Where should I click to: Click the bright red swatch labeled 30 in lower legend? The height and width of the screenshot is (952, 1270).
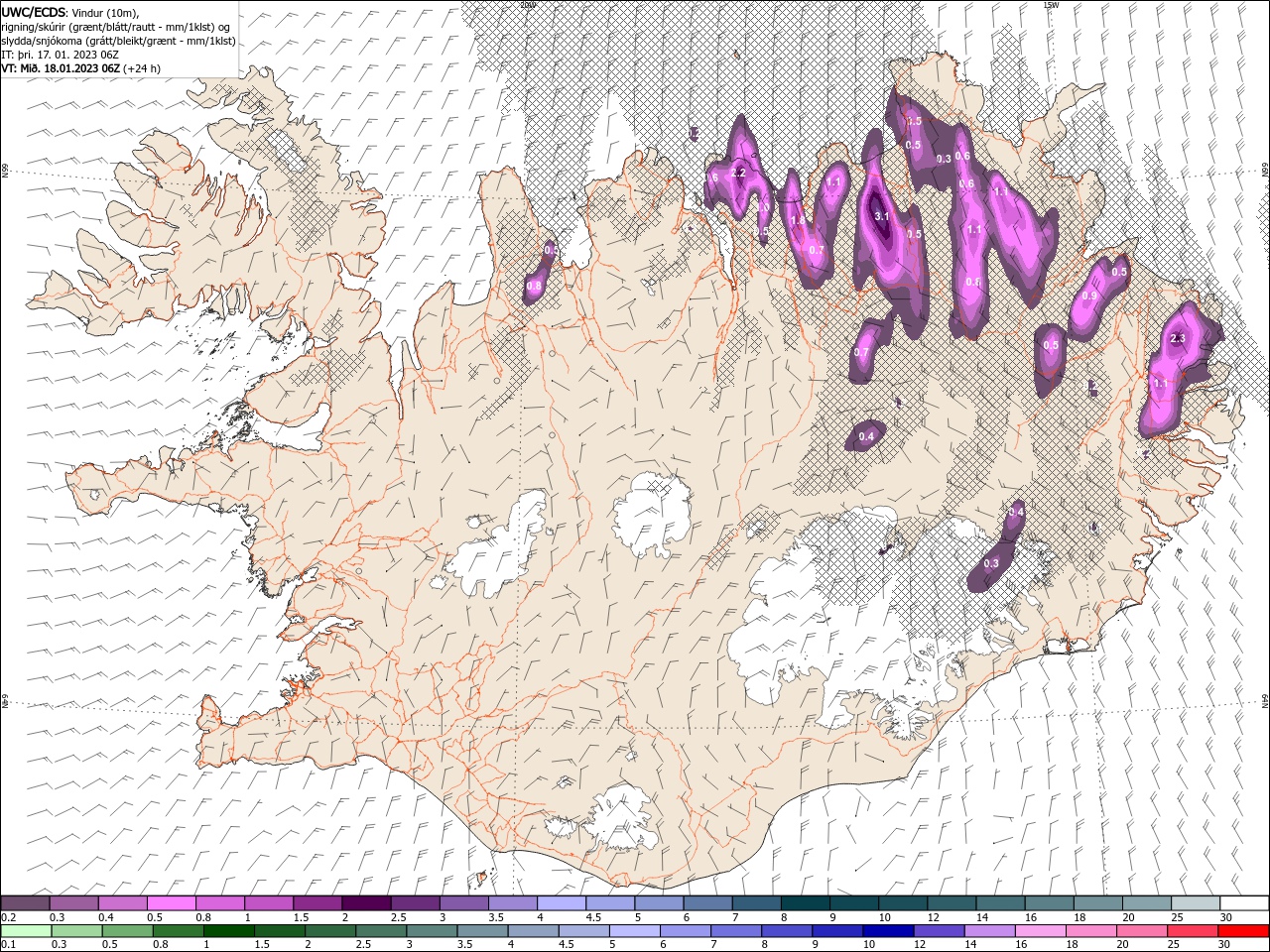(1243, 931)
